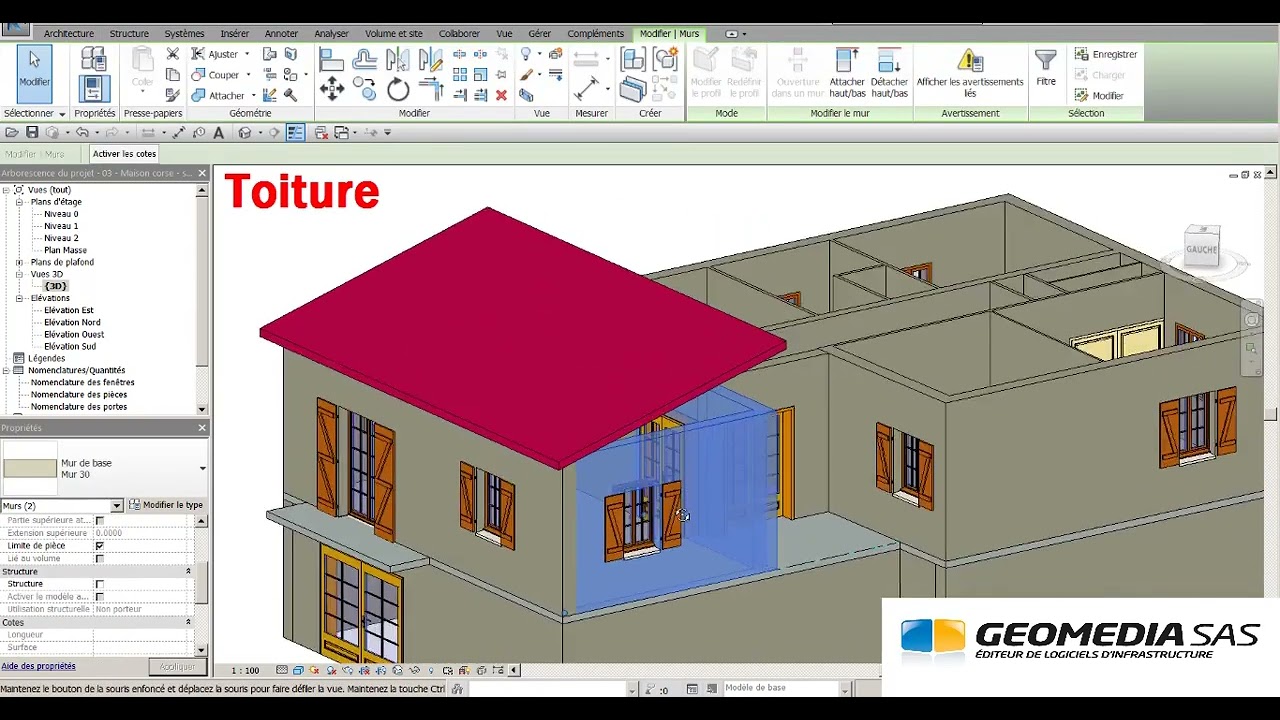Toggle the Limite de pièce checkbox
Image resolution: width=1280 pixels, height=720 pixels.
tap(99, 546)
